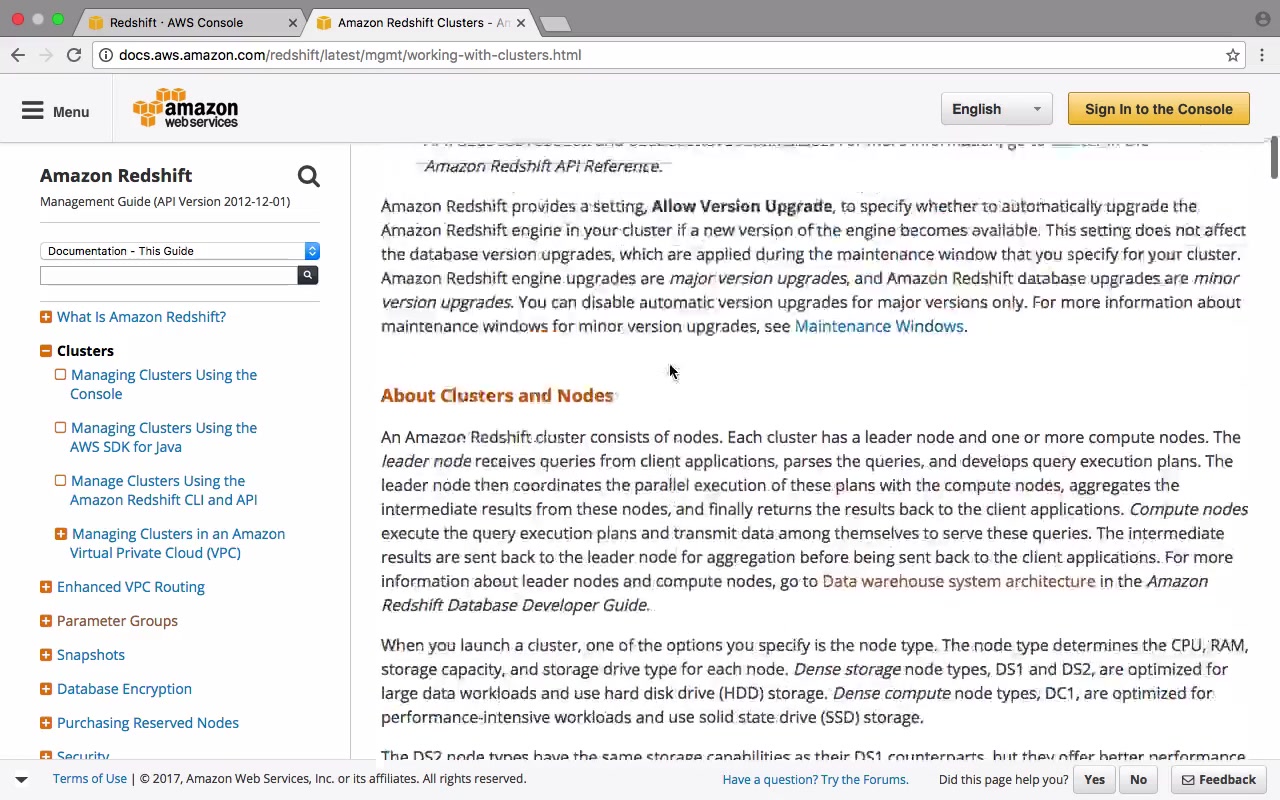Go to the Snapshots page
Screen dimensions: 1280x800
91,655
